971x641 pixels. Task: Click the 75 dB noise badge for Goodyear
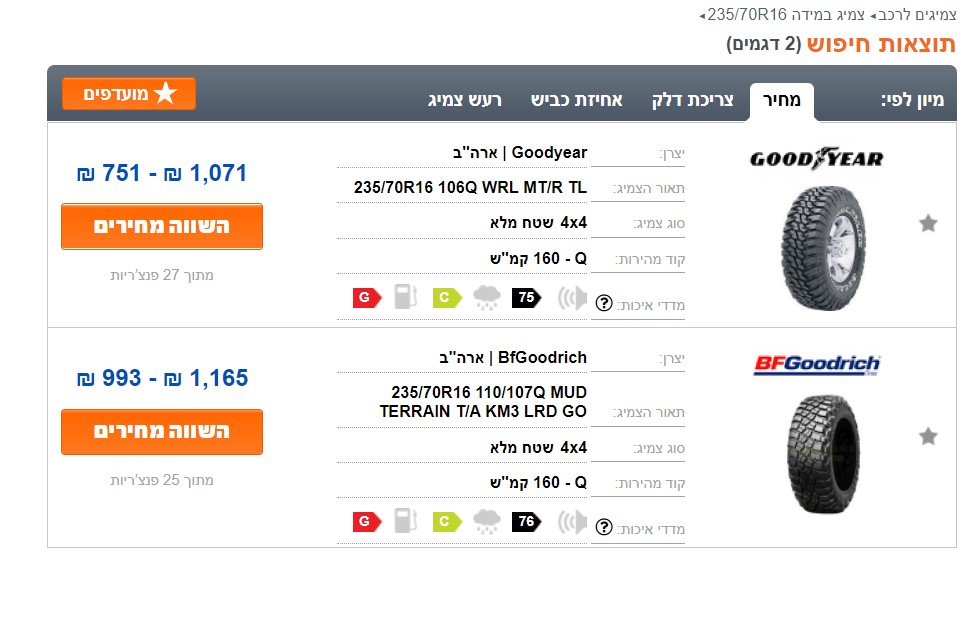point(526,297)
